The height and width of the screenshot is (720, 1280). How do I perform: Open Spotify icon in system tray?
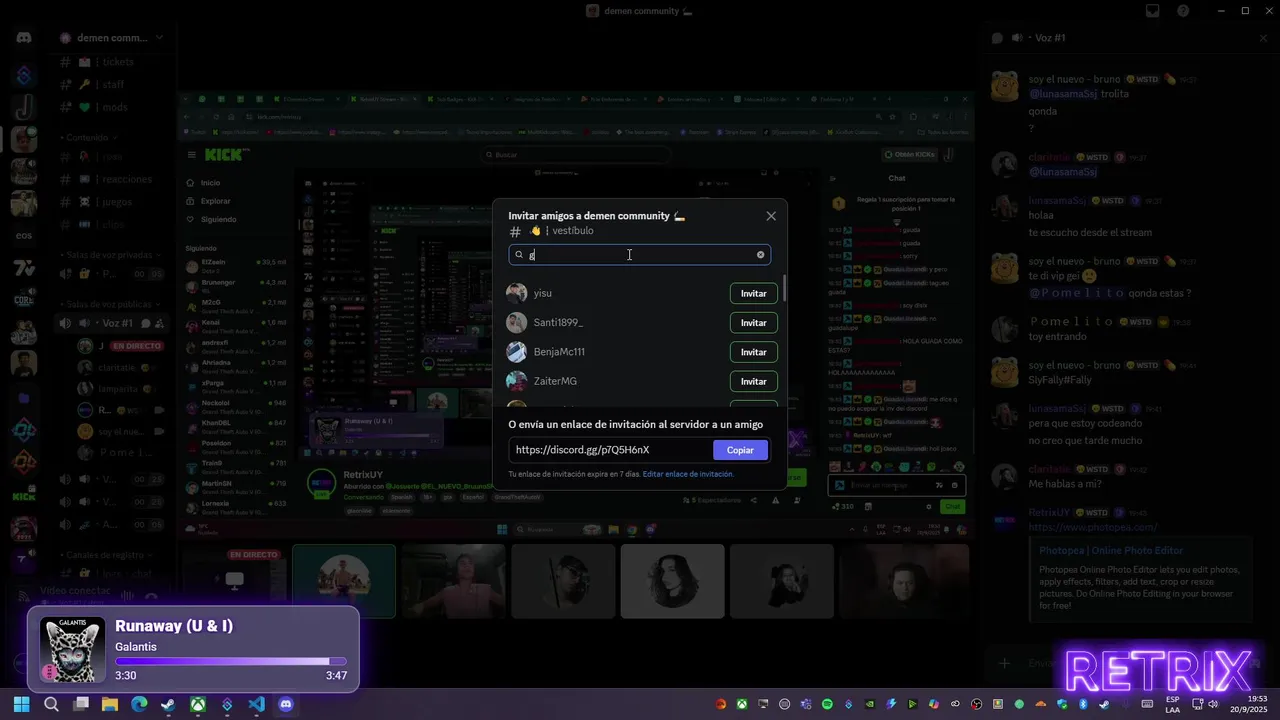coord(827,704)
